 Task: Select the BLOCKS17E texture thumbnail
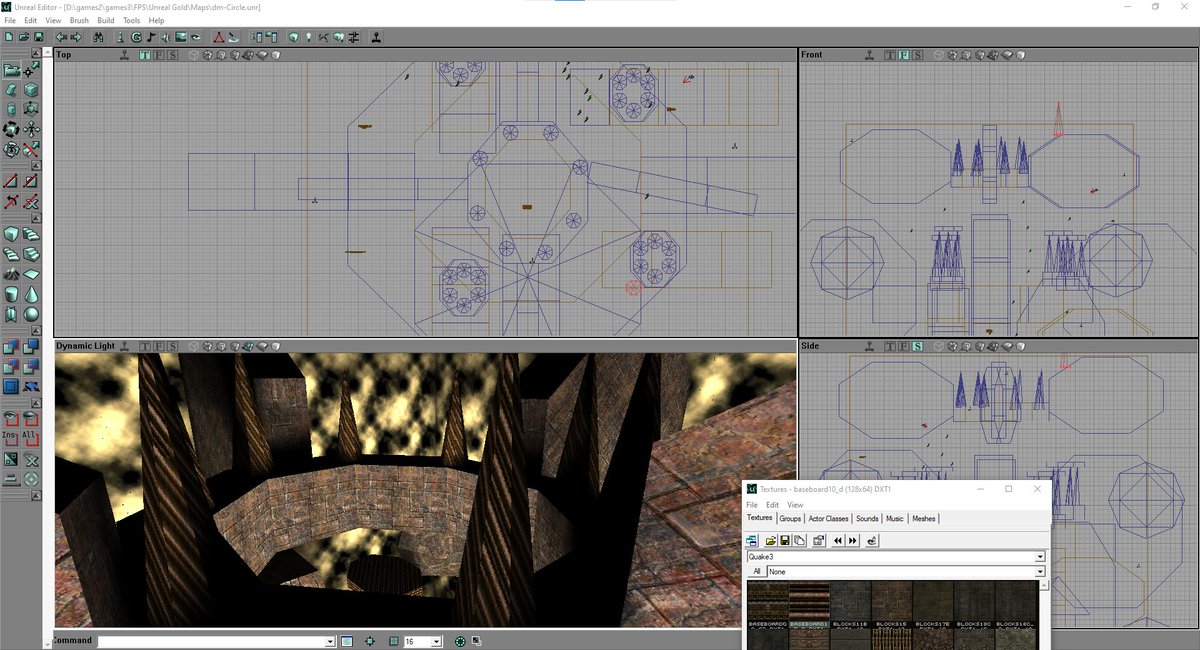tap(932, 606)
